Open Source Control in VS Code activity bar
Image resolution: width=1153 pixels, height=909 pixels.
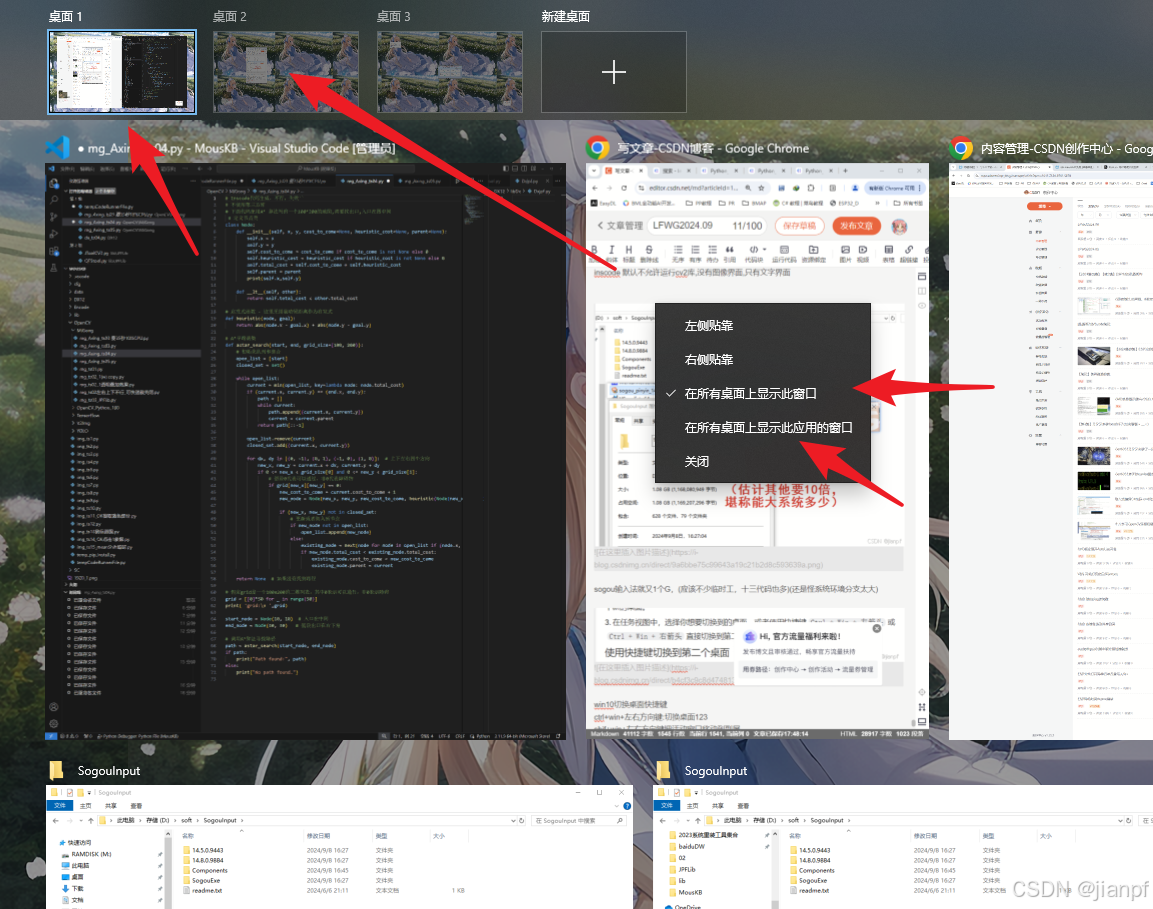pyautogui.click(x=54, y=217)
